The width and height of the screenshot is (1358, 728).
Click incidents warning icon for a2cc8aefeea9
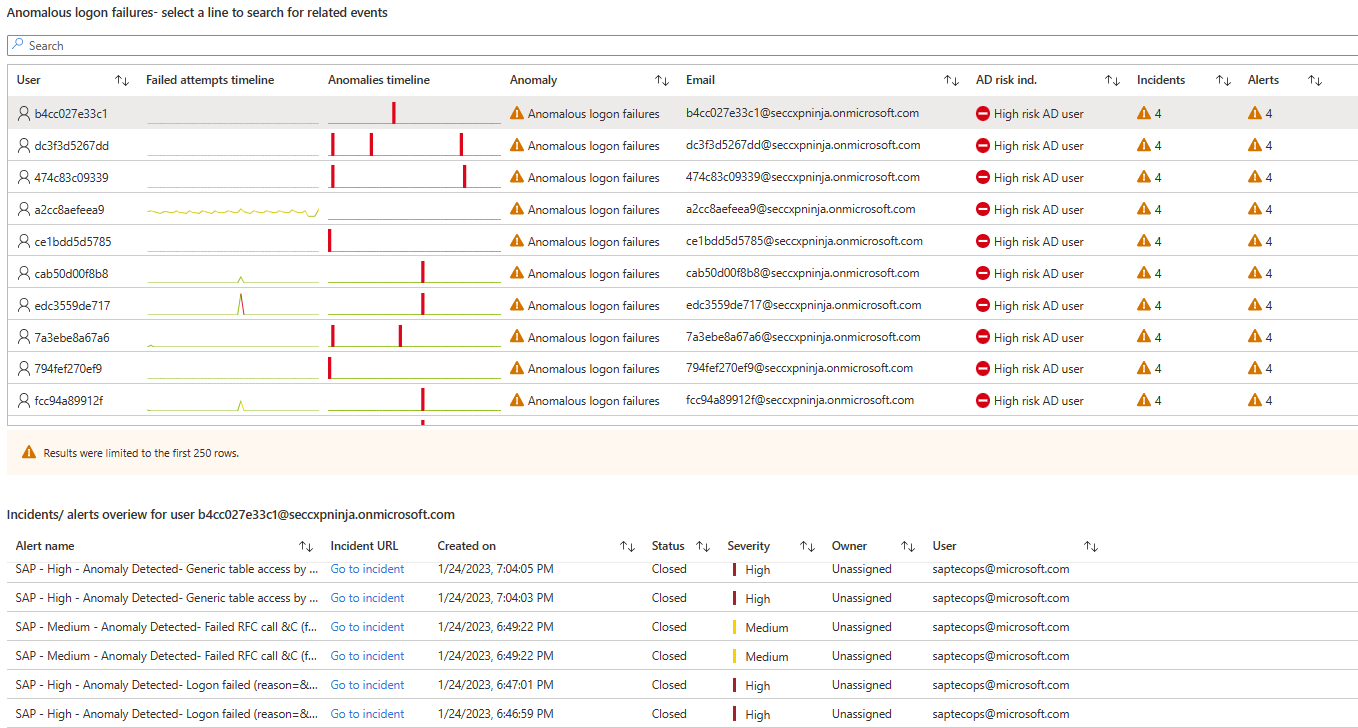coord(1144,209)
